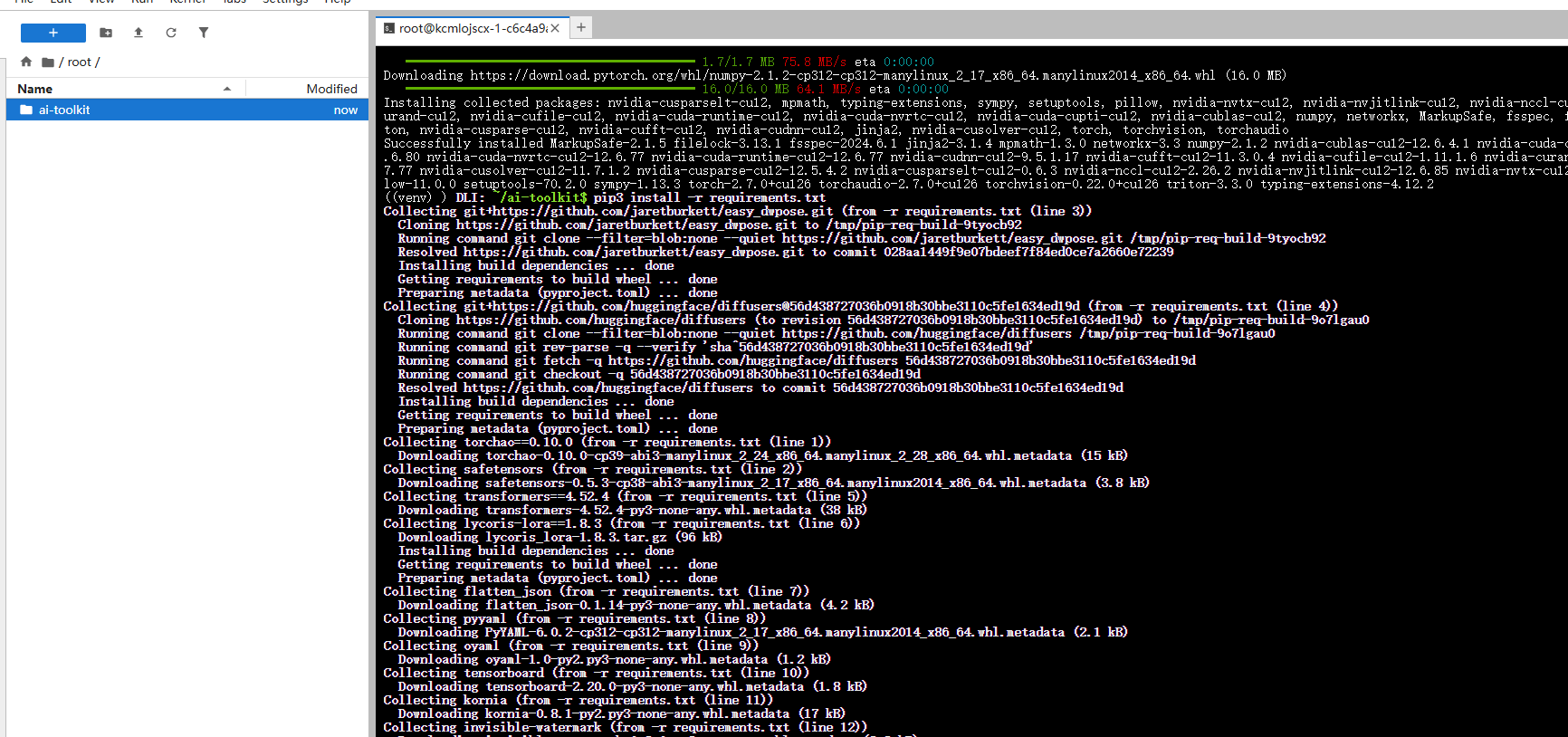1568x737 pixels.
Task: Click the terminal icon on the root@kcmlojscx tab
Action: coord(389,29)
